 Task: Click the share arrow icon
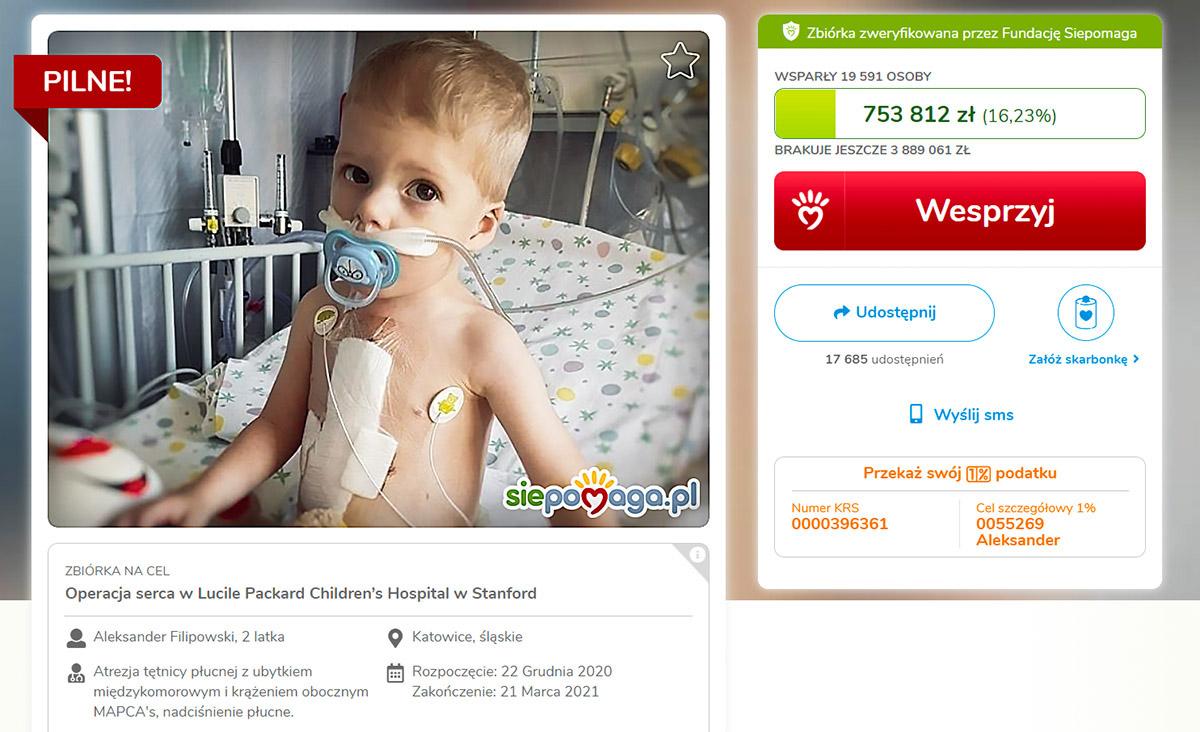coord(841,313)
